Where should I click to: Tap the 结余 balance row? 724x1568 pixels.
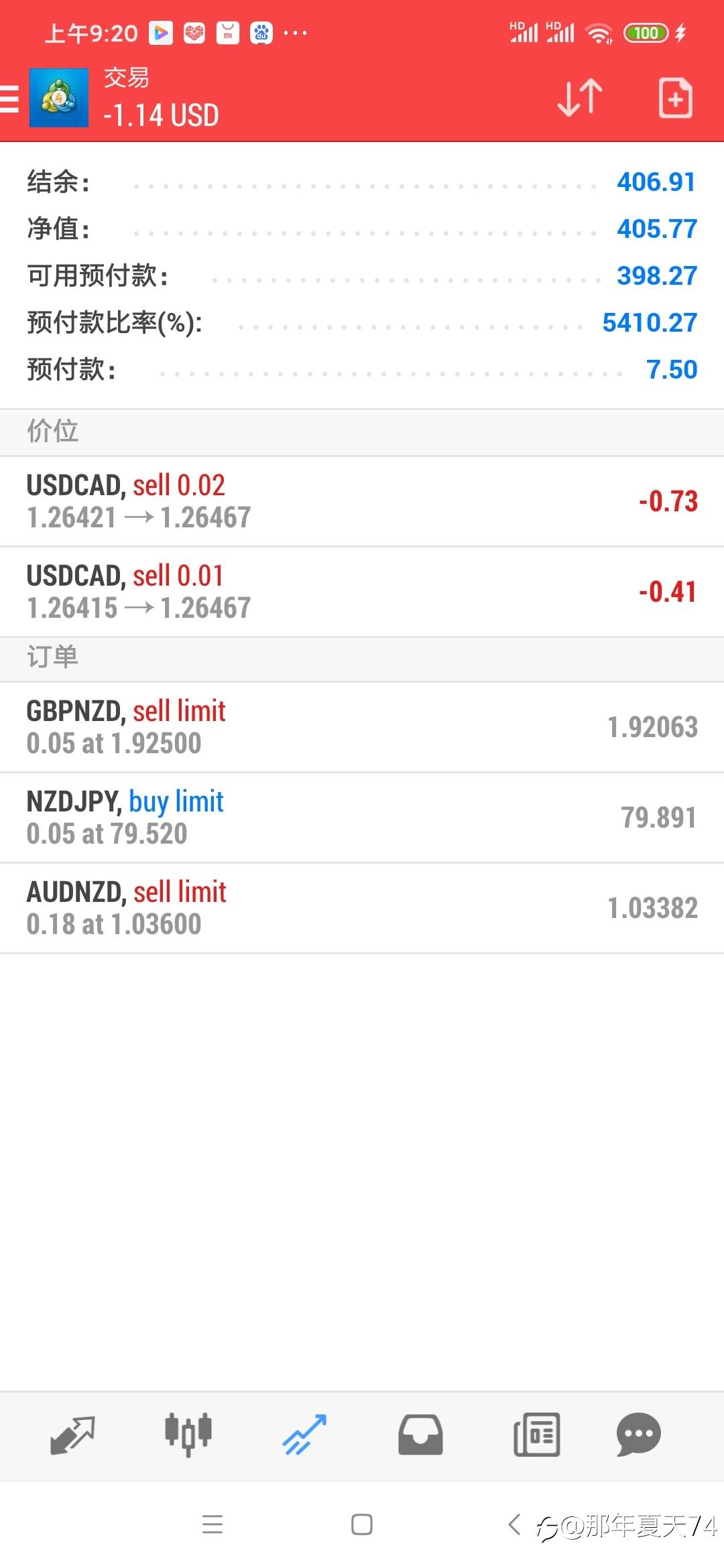[362, 182]
